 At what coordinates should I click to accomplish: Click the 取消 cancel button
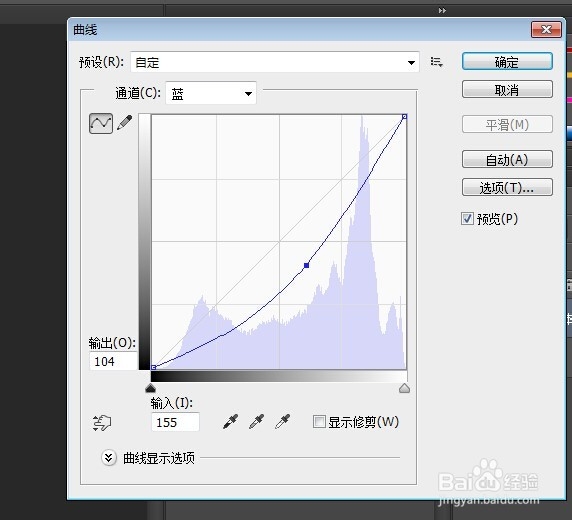(507, 90)
